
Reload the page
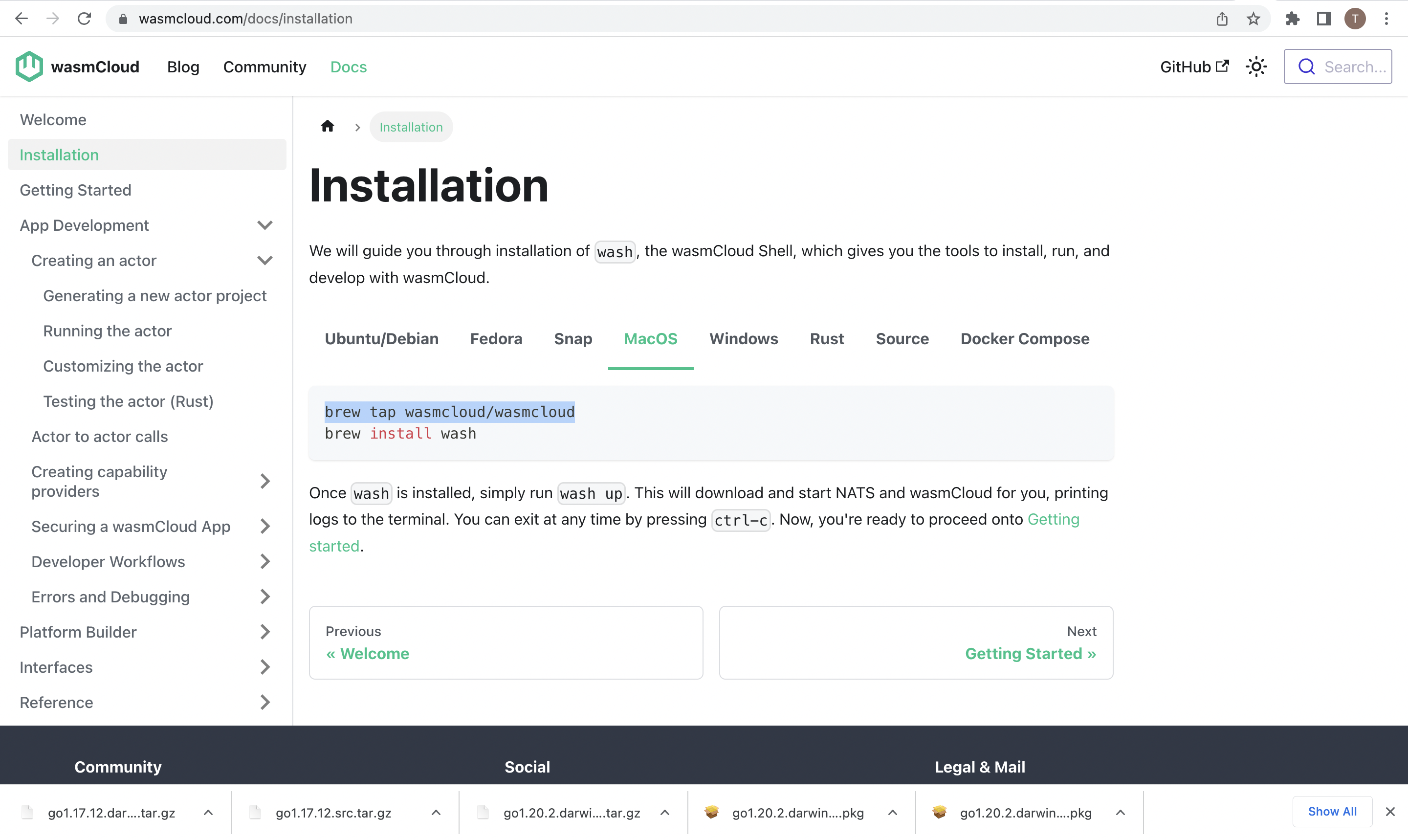pyautogui.click(x=84, y=19)
